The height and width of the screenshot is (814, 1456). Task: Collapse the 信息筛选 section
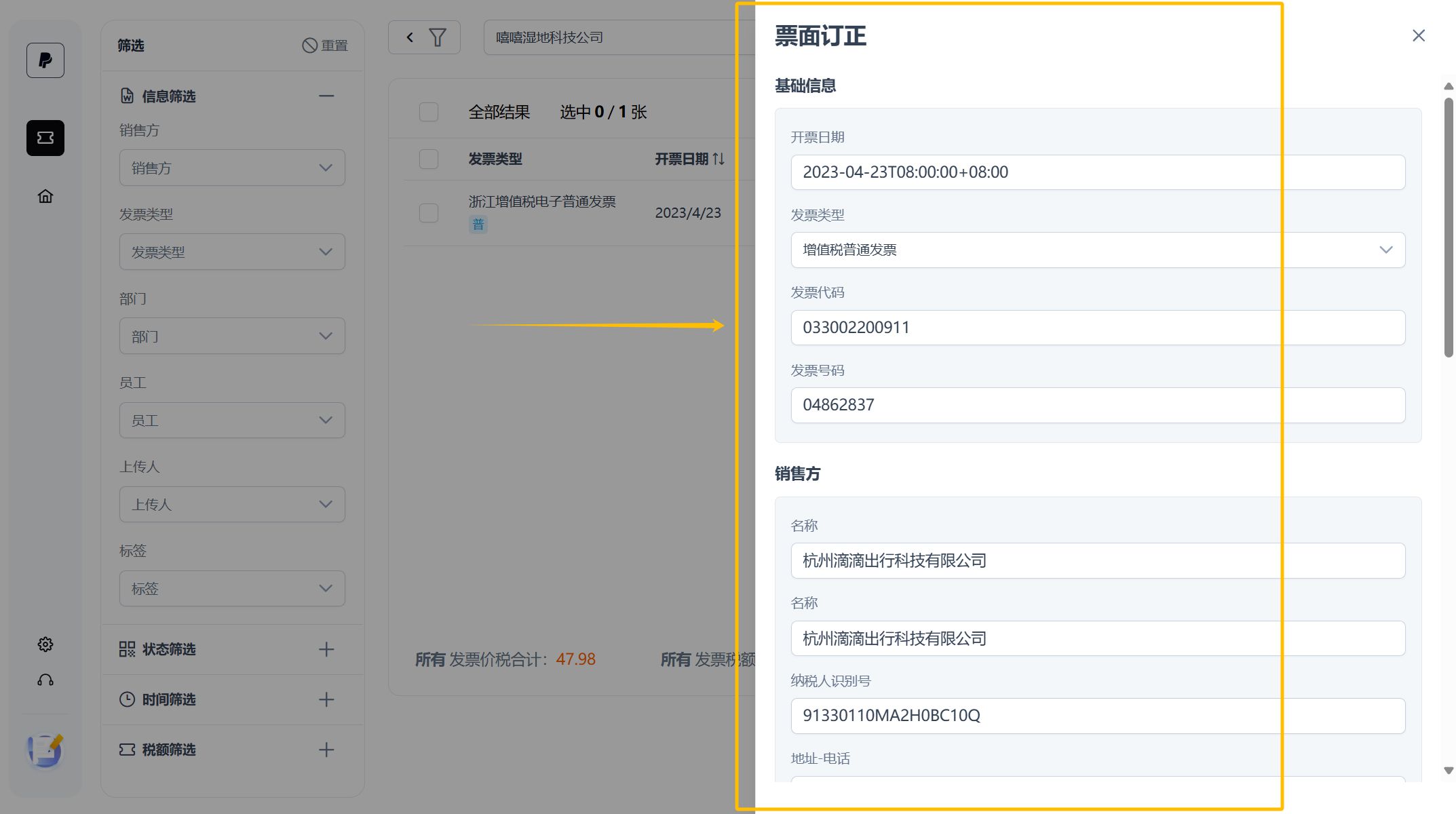coord(326,96)
